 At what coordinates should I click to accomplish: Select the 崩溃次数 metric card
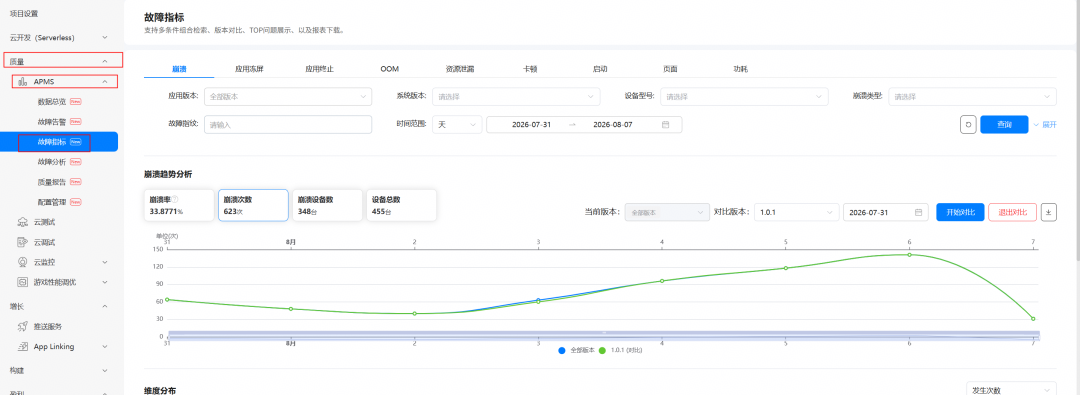[x=253, y=205]
